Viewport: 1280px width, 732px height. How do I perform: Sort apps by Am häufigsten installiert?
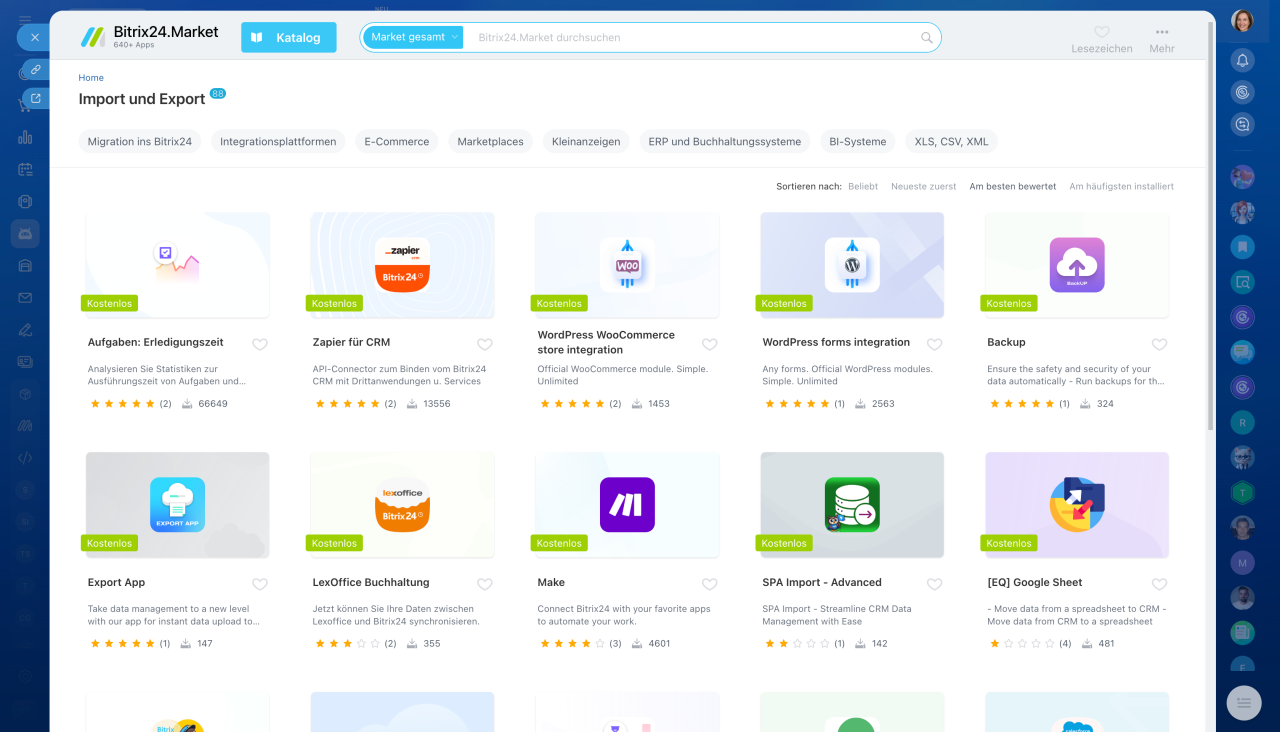[1122, 186]
